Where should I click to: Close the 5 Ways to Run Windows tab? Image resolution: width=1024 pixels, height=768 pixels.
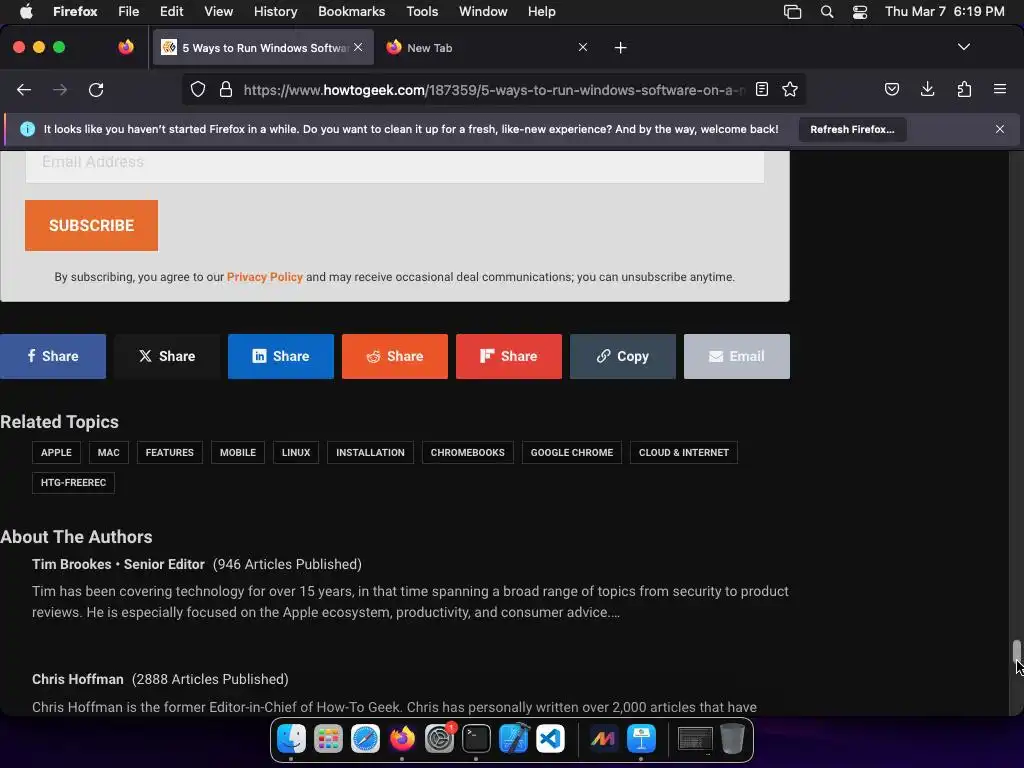click(x=358, y=47)
